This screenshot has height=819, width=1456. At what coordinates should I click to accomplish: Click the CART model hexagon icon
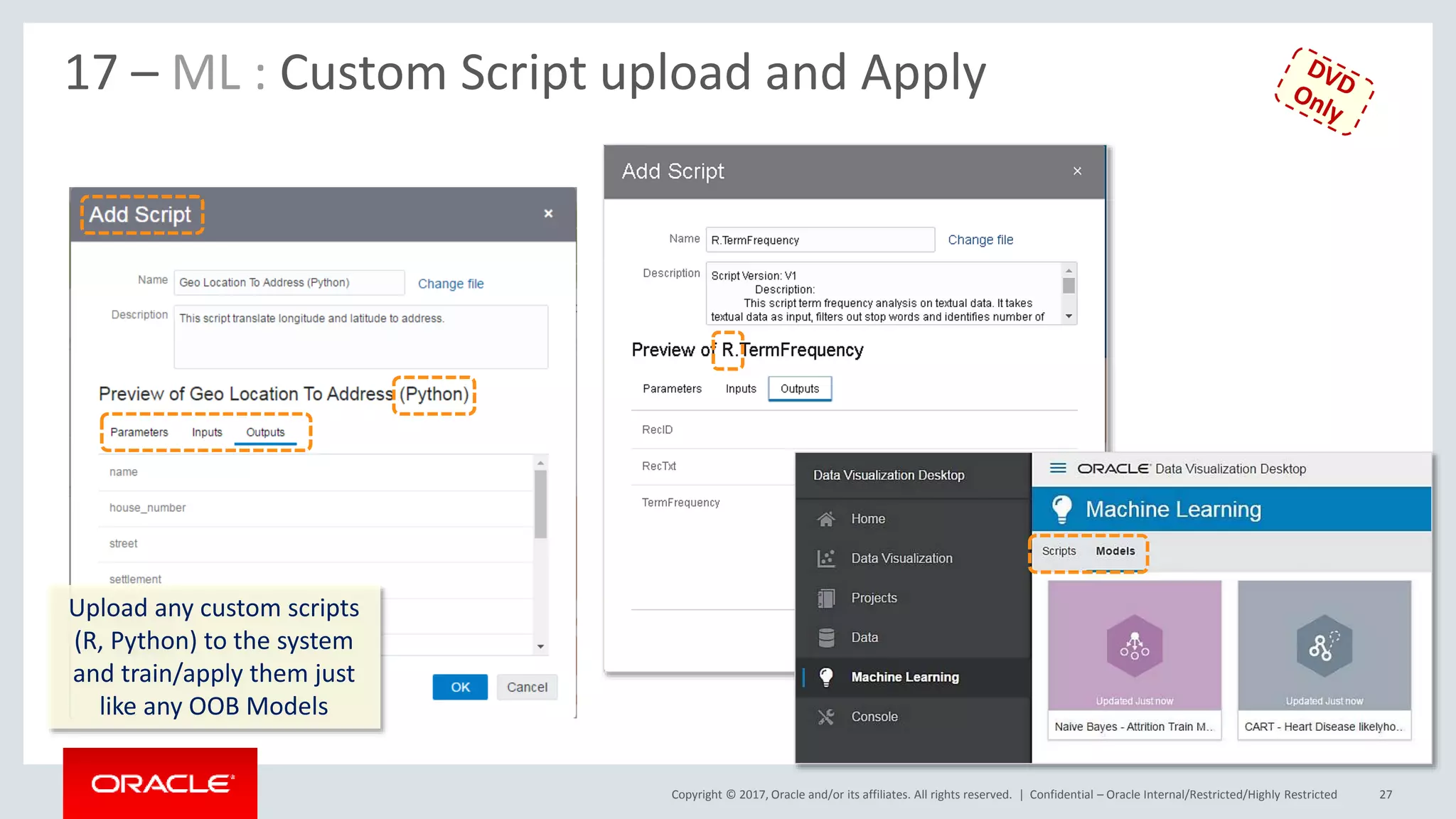pos(1324,646)
